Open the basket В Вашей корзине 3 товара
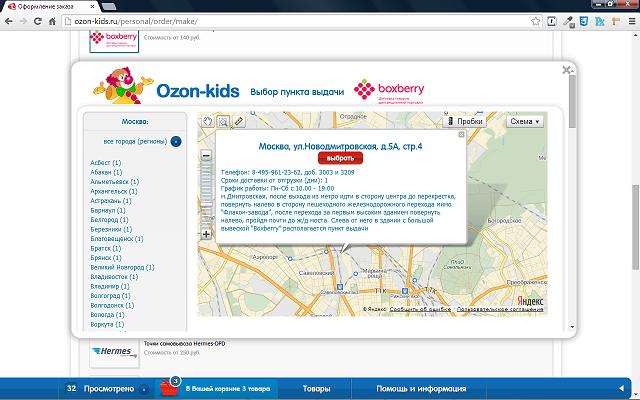The height and width of the screenshot is (400, 640). click(x=228, y=389)
